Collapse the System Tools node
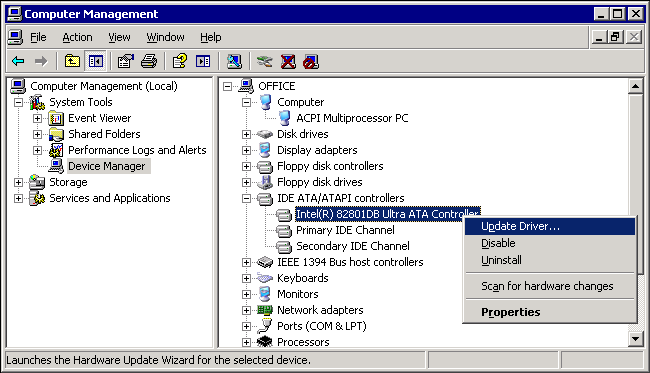 tap(18, 102)
